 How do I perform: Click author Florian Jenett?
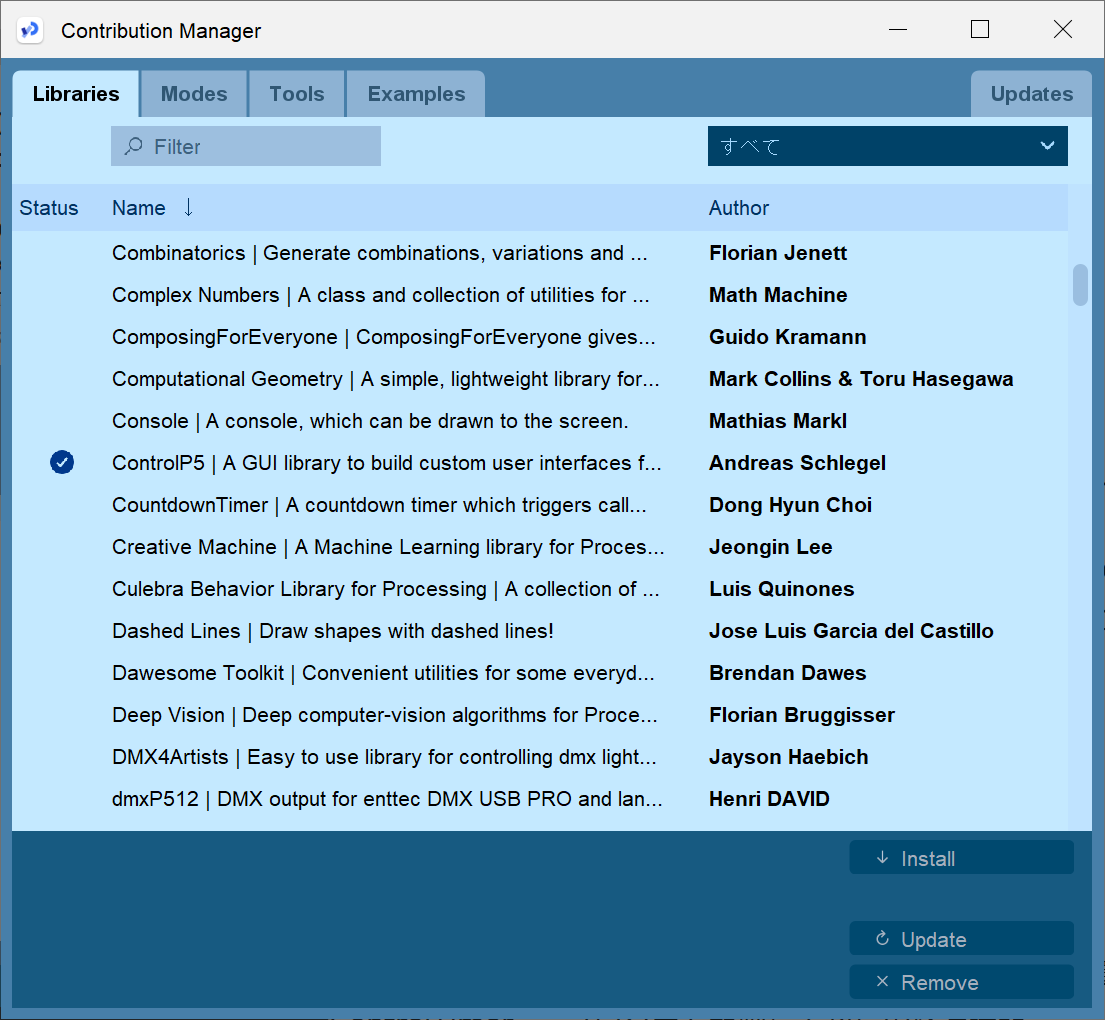pyautogui.click(x=778, y=253)
